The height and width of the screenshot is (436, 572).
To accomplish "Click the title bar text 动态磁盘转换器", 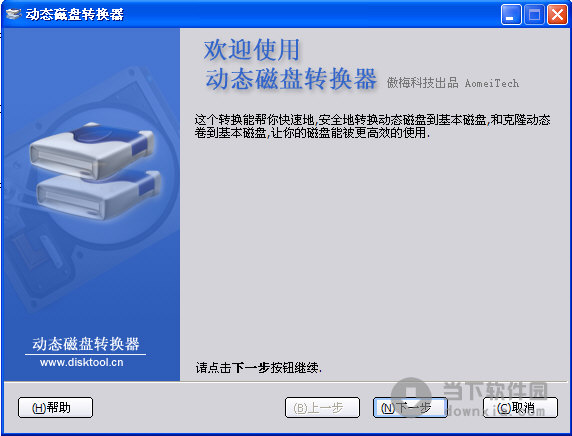I will [x=75, y=15].
